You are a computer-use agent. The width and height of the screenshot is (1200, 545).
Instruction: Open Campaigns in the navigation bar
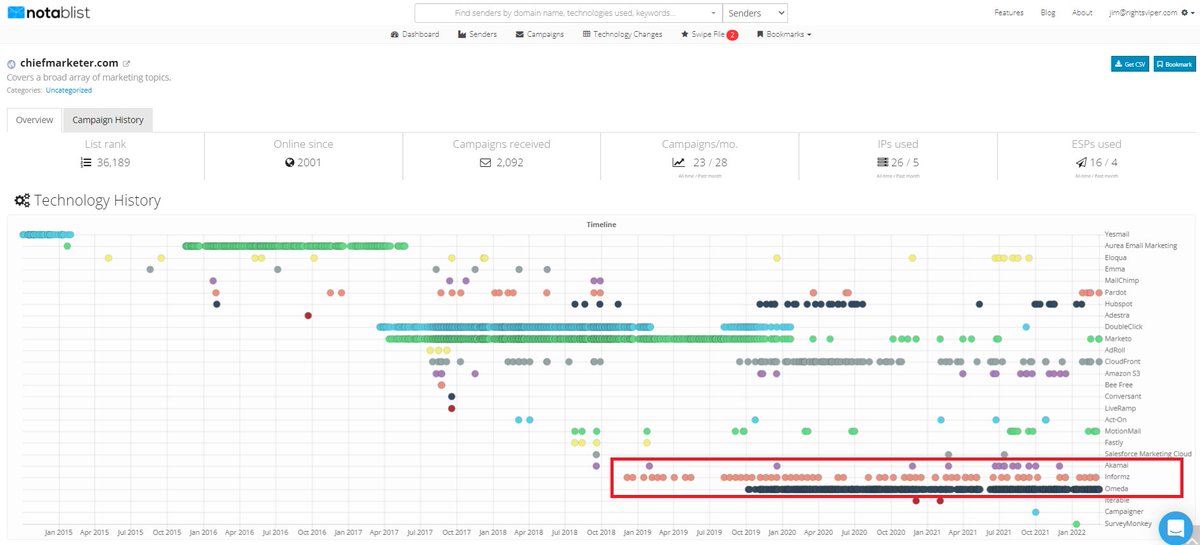(539, 34)
